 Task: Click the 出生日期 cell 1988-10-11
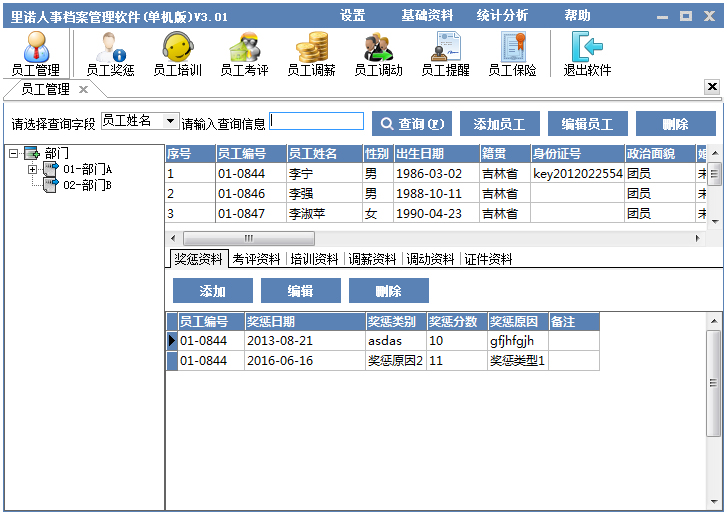[x=436, y=193]
